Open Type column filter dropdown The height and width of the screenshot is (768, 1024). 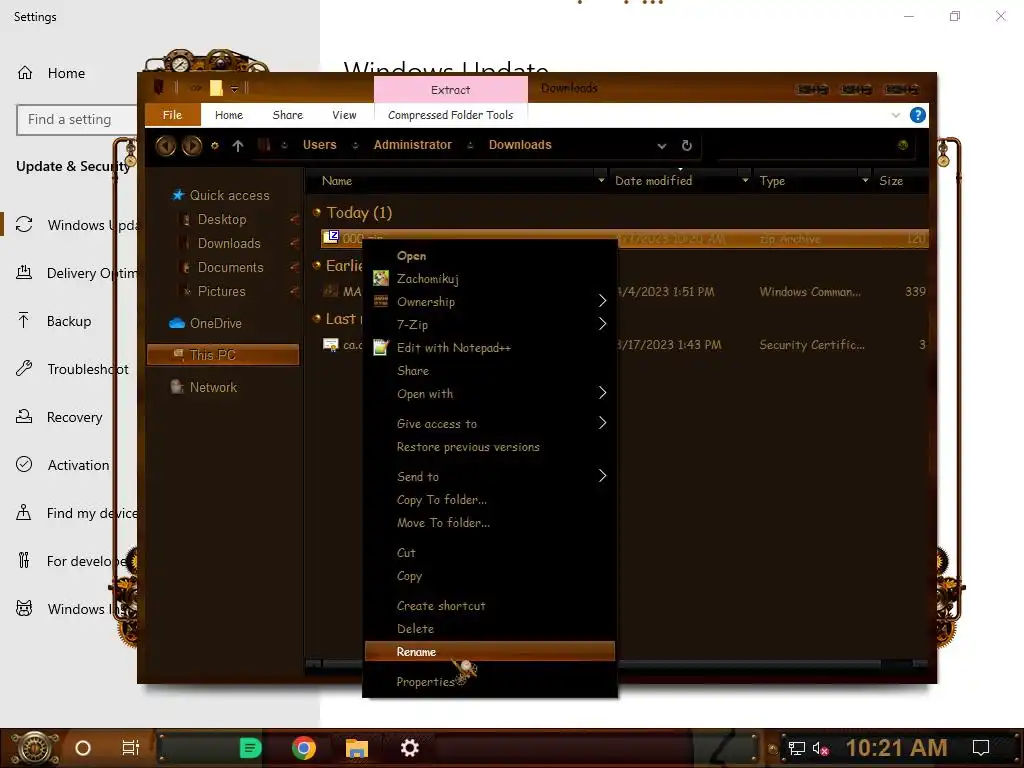[865, 180]
